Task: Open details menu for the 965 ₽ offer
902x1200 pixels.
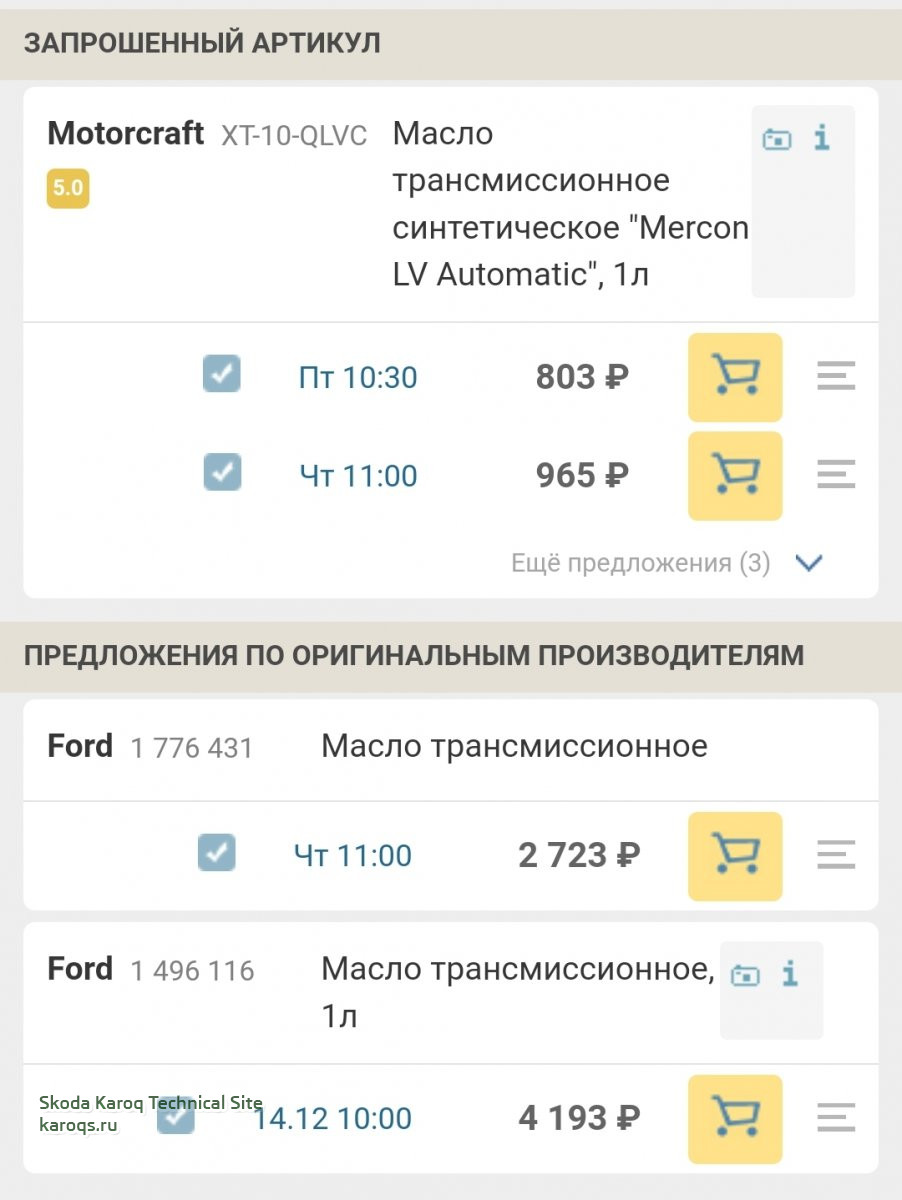Action: pos(836,475)
